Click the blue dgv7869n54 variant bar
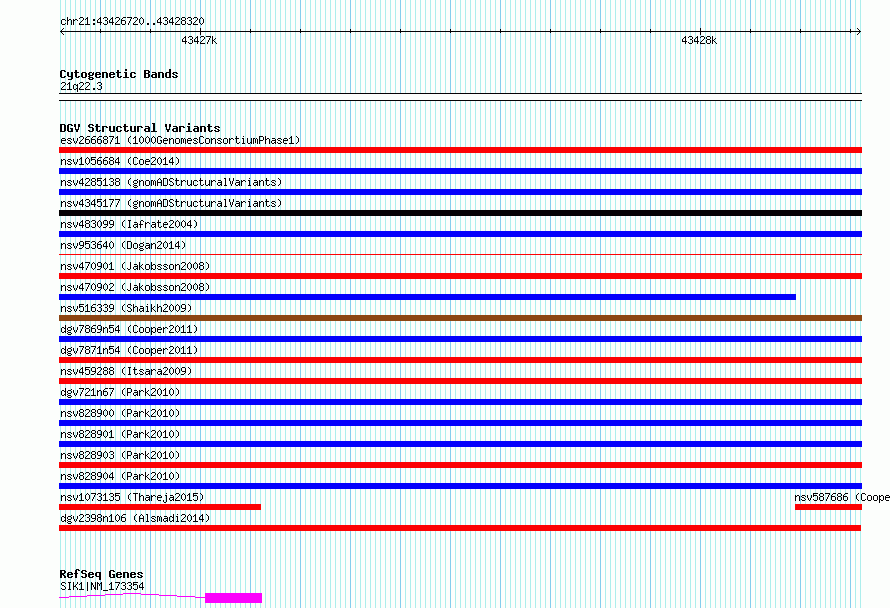 pyautogui.click(x=460, y=339)
